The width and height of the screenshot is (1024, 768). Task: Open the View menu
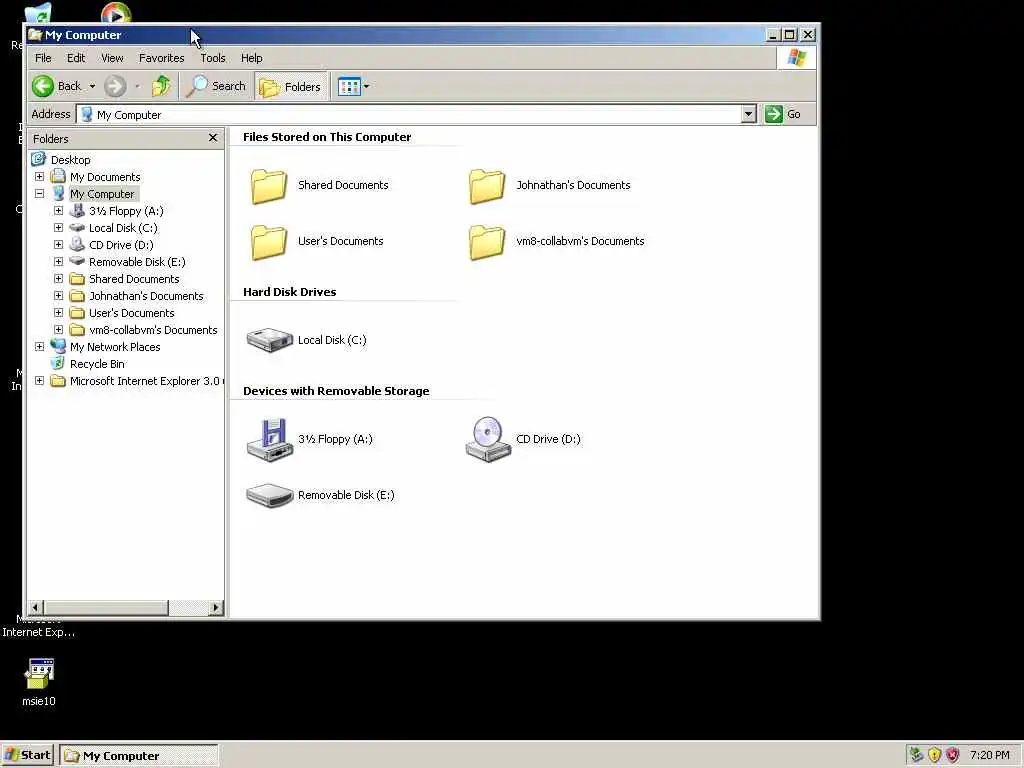112,58
